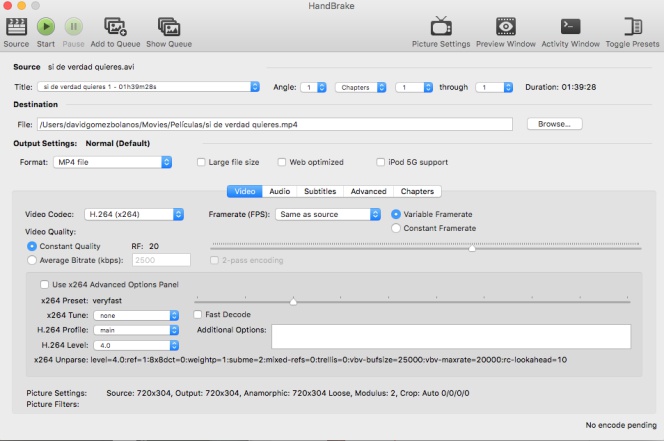Click the Average Bitrate 2500 field
Viewport: 664px width, 441px height.
click(161, 260)
